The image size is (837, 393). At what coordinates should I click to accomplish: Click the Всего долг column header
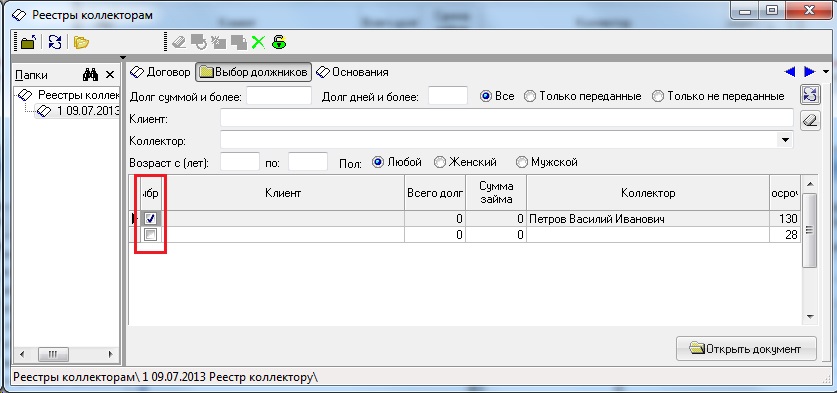click(435, 193)
